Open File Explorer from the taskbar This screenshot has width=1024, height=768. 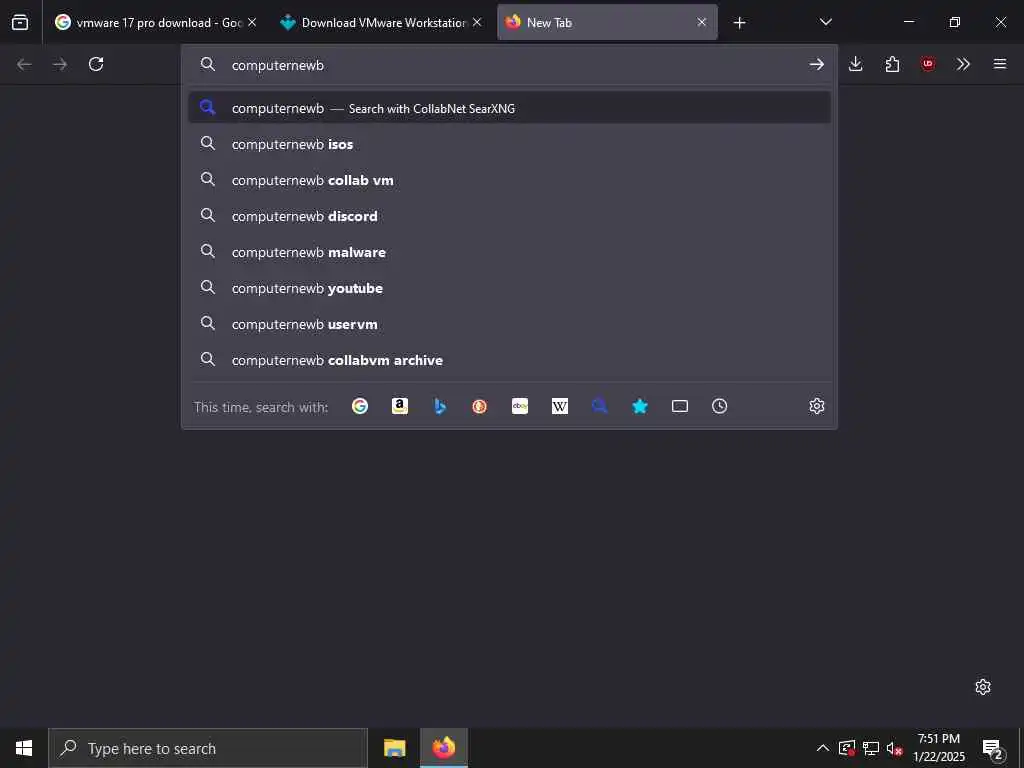pos(394,748)
